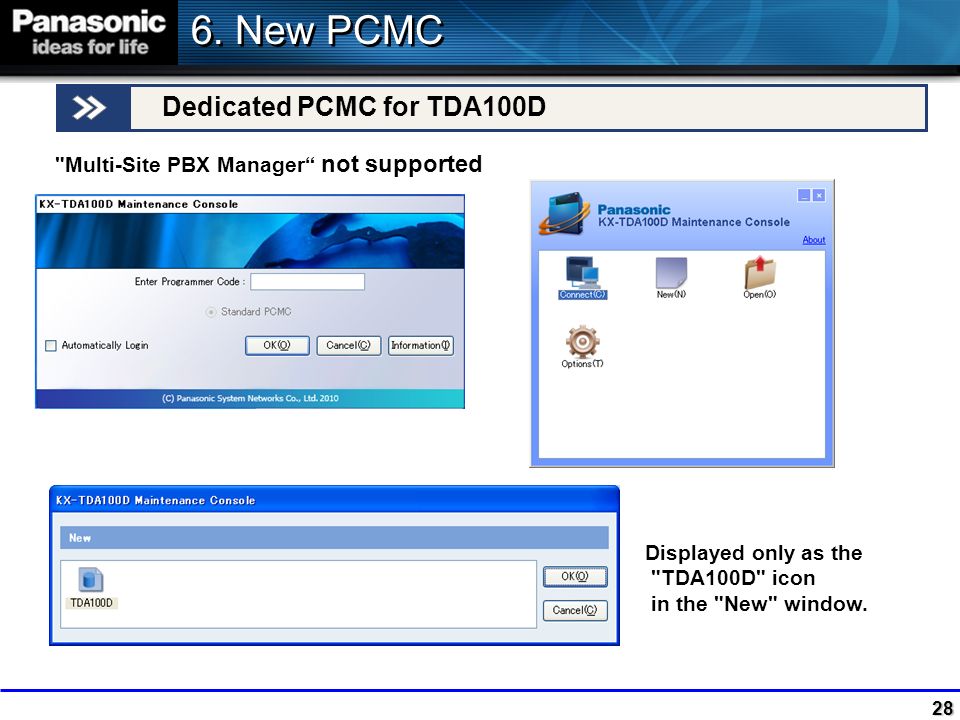
Task: Open the About link in launcher
Action: coord(814,240)
